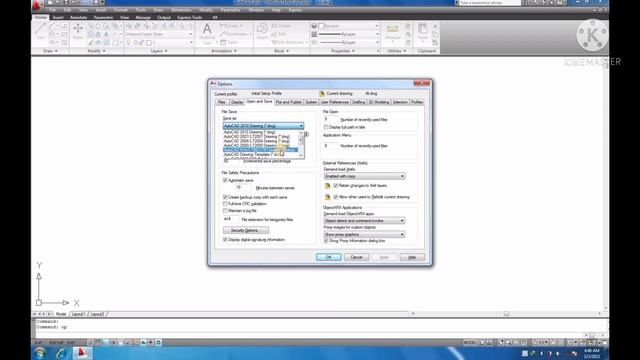
Task: Open the AutoCAD application menu button
Action: [x=37, y=5]
